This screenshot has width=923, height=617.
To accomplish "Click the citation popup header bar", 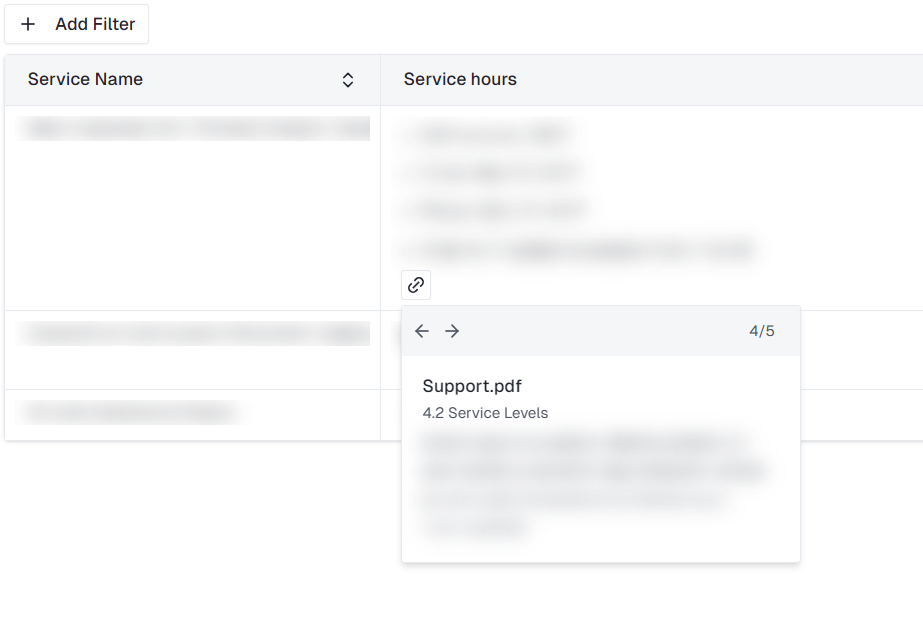I will 600,331.
